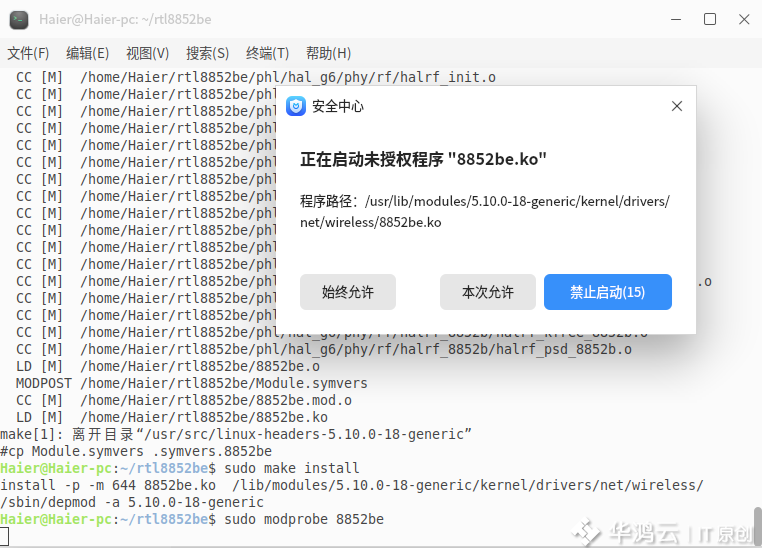Click the 禁止启动(15) button

pos(607,292)
